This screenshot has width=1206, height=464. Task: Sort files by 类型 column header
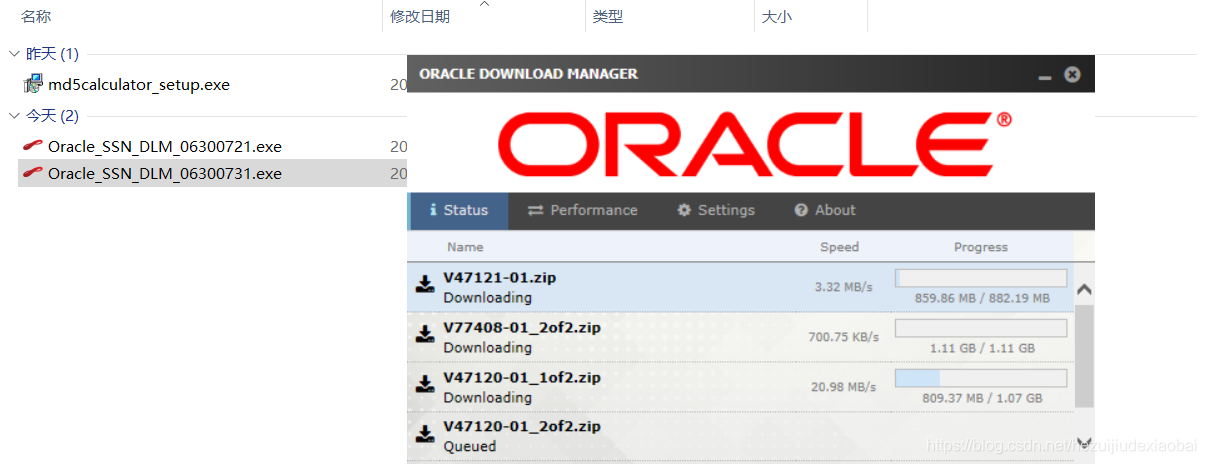[x=608, y=16]
